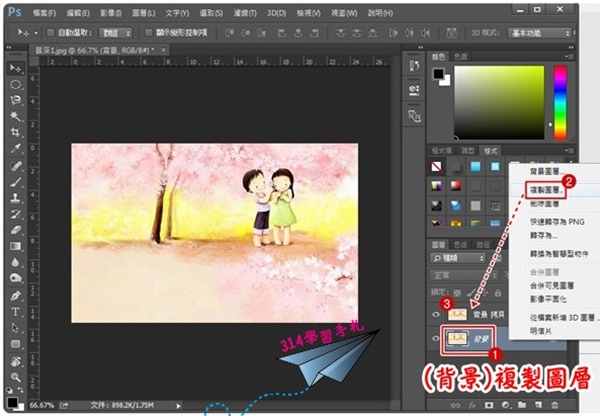Select the Eyedropper tool
This screenshot has width=600, height=416.
point(15,148)
